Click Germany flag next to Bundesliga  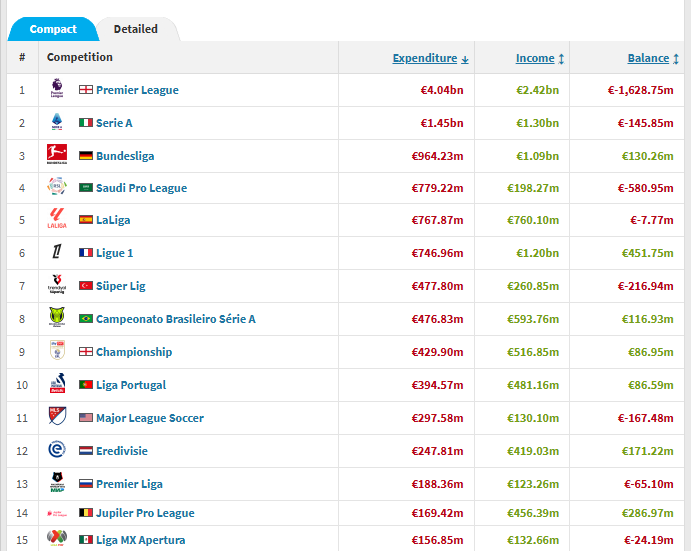pyautogui.click(x=85, y=156)
